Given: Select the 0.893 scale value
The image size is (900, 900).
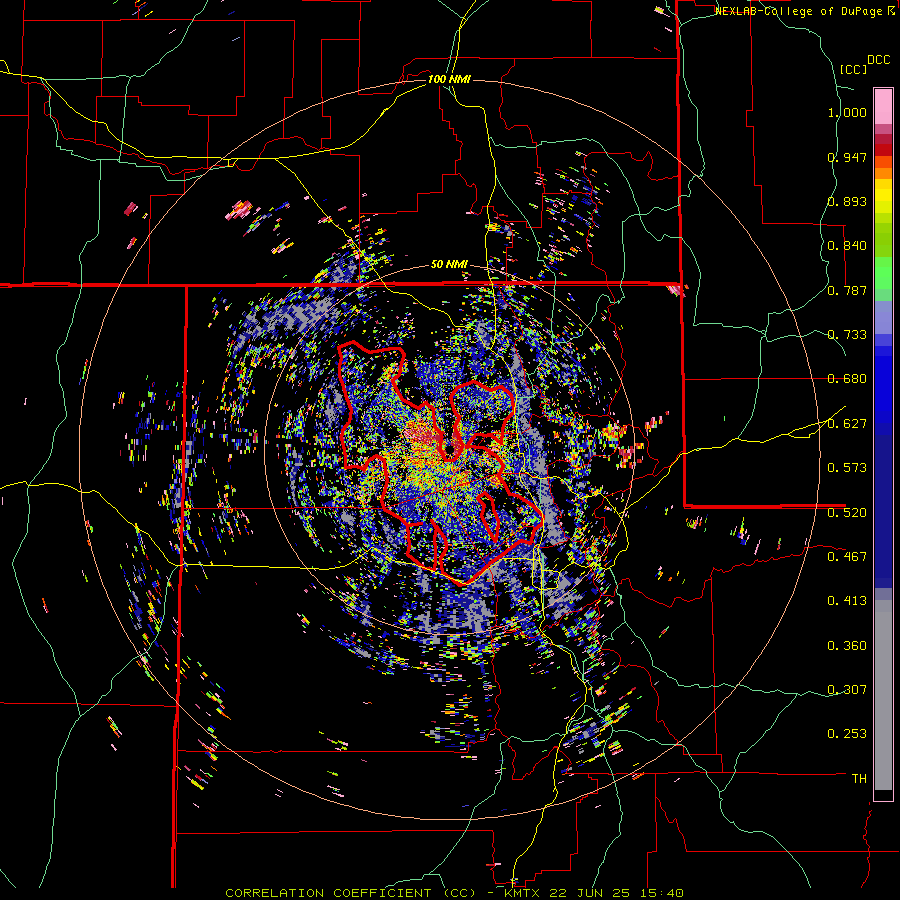Looking at the screenshot, I should [847, 201].
